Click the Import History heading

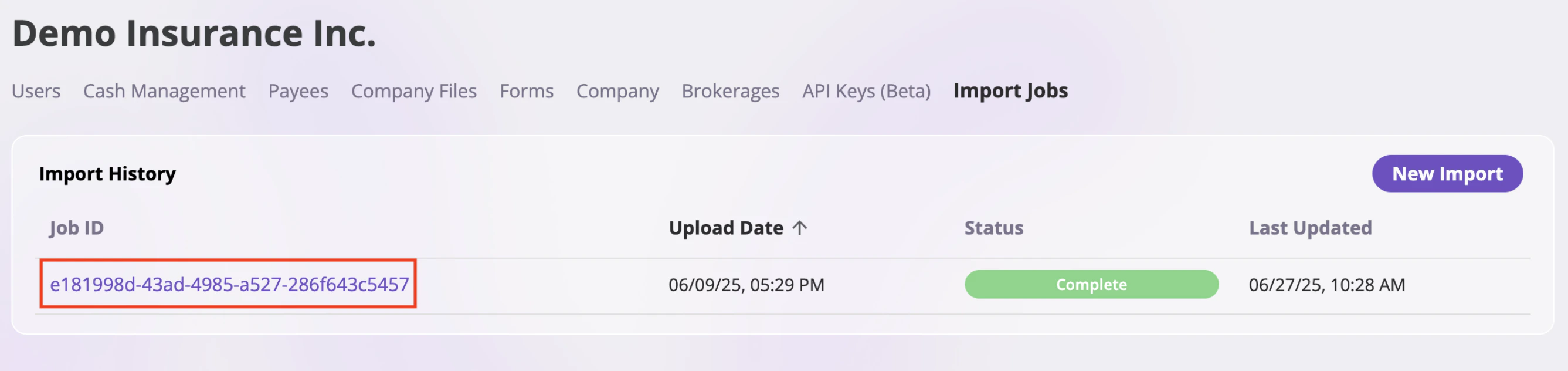pos(107,174)
